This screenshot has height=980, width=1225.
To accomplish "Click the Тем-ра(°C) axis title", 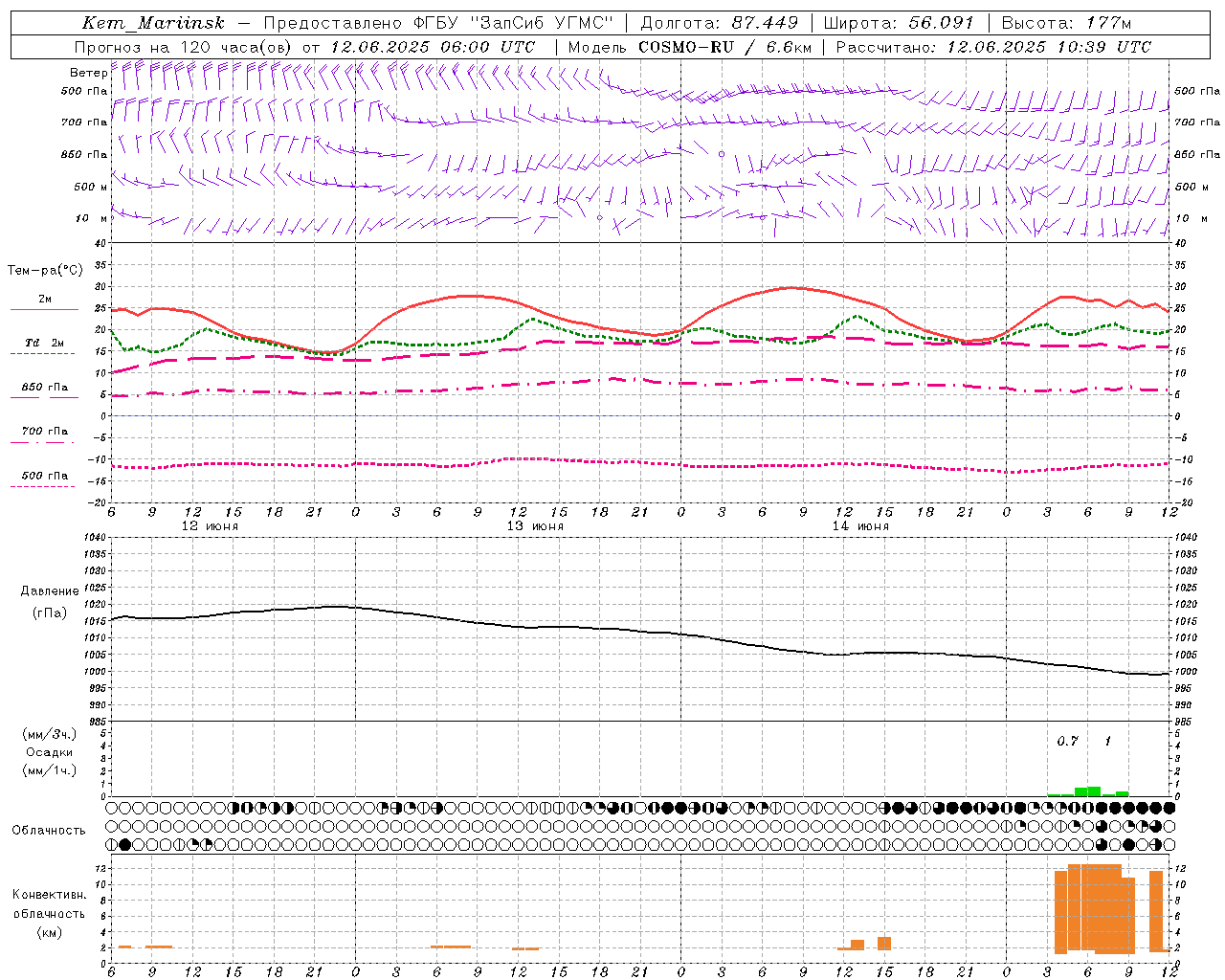I will (x=45, y=271).
